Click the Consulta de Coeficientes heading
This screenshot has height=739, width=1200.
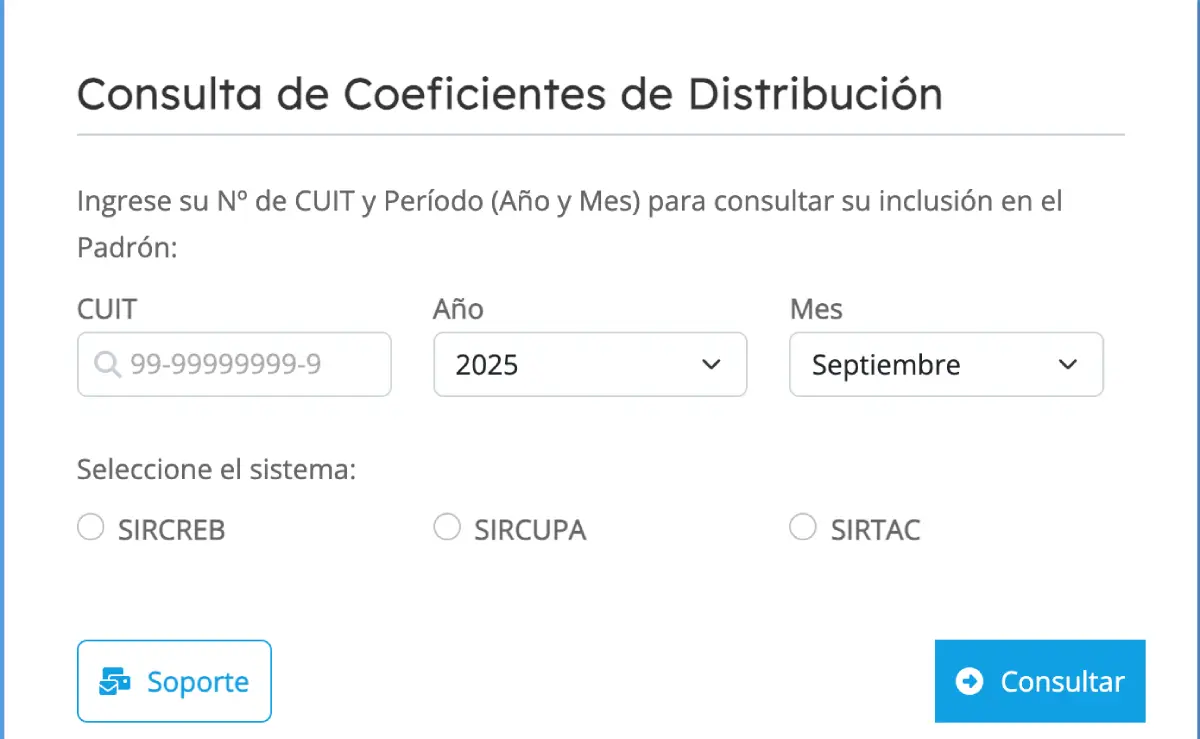(x=510, y=94)
